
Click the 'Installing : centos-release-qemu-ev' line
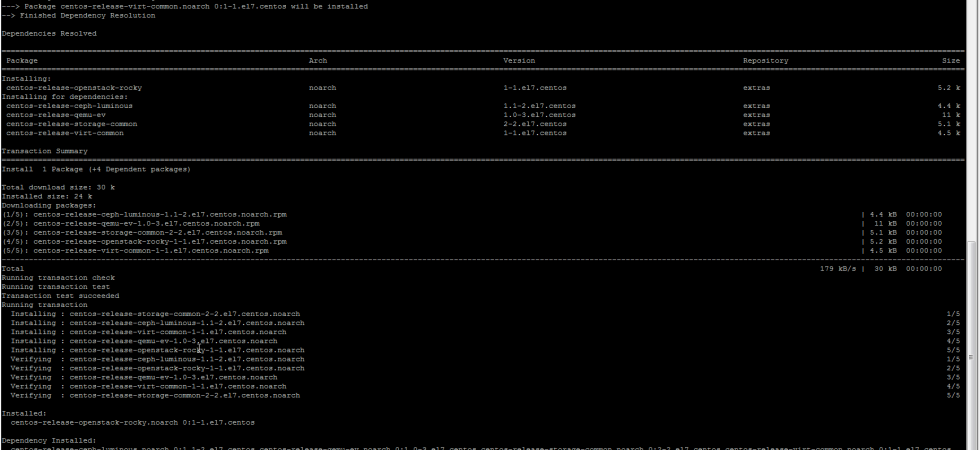(x=144, y=341)
